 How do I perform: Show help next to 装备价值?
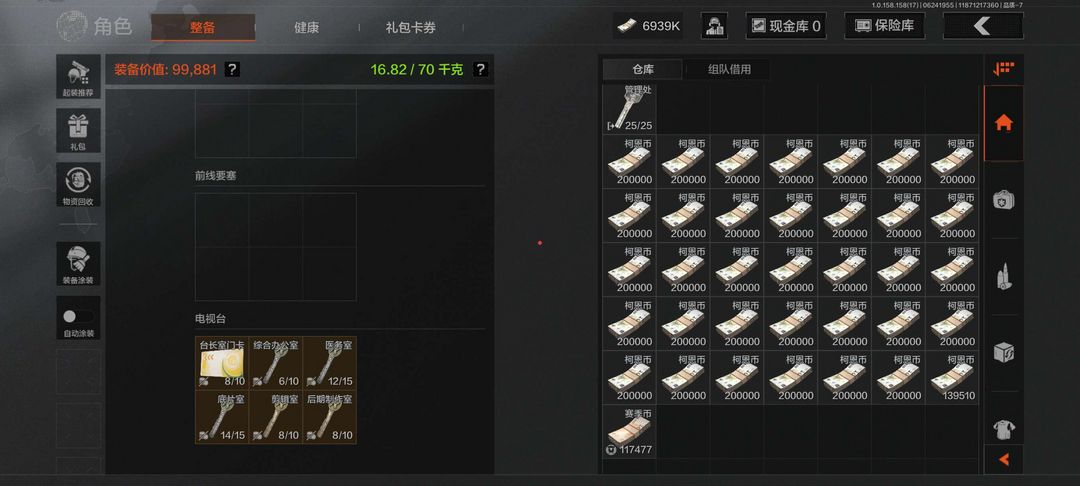click(233, 70)
